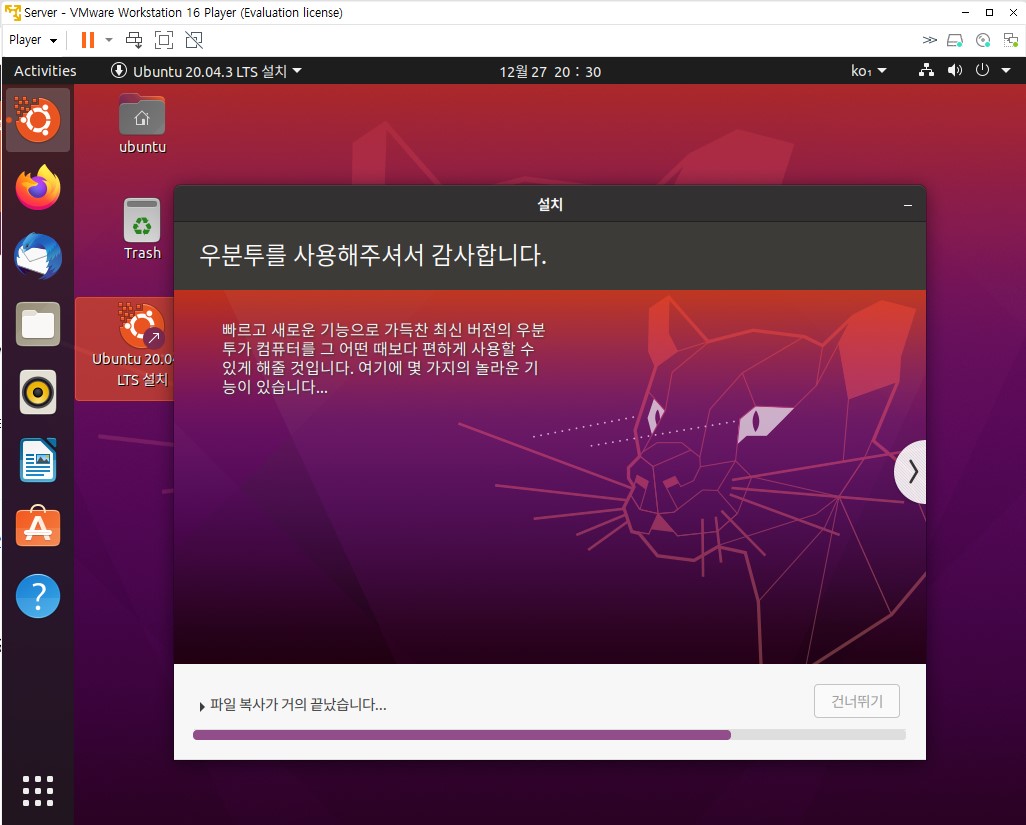Viewport: 1026px width, 825px height.
Task: Open Ubuntu Software from the dock
Action: click(x=38, y=527)
